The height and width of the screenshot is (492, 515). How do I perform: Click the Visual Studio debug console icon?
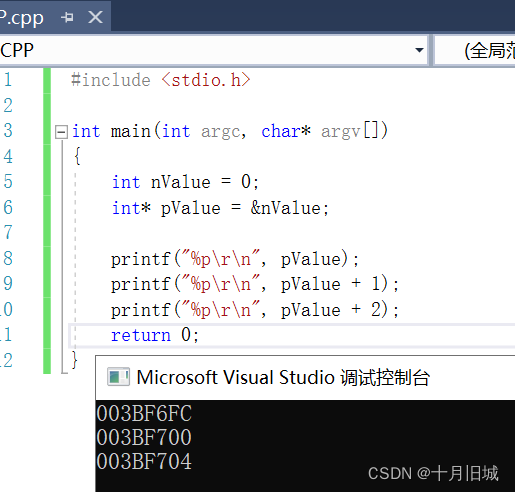point(118,377)
